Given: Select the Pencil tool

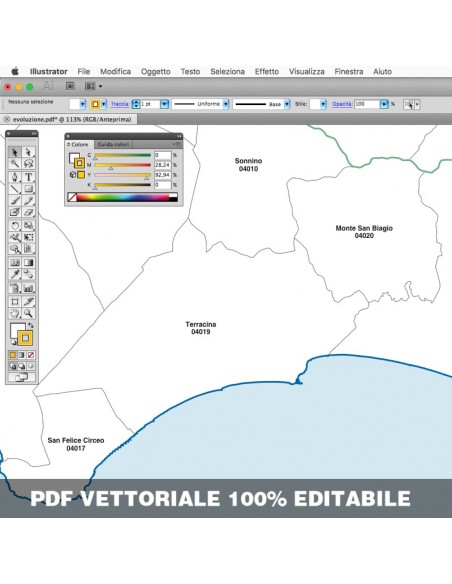Looking at the screenshot, I should [x=29, y=200].
